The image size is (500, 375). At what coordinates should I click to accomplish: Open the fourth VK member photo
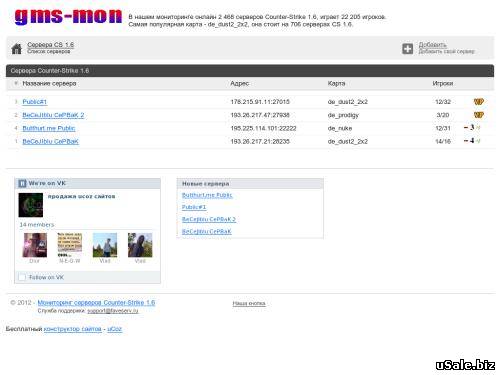140,245
